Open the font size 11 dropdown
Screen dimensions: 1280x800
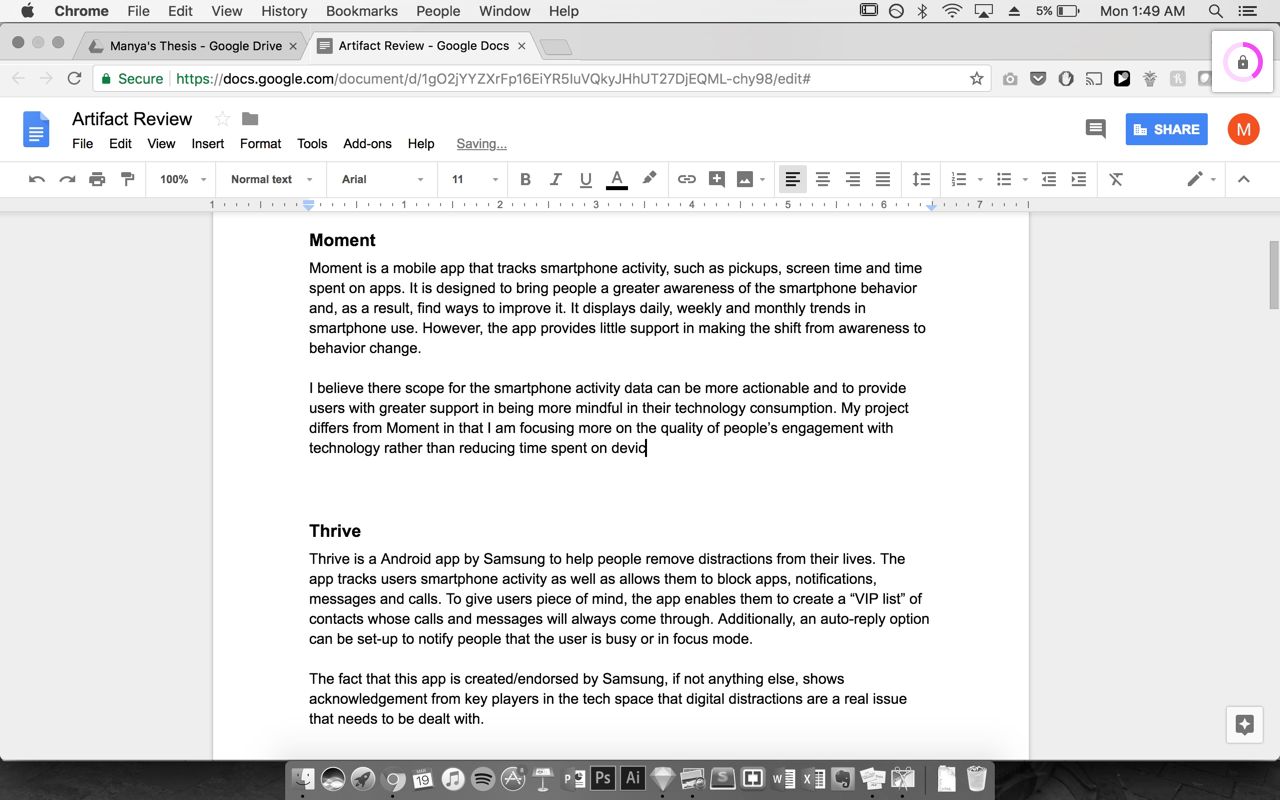[x=475, y=179]
